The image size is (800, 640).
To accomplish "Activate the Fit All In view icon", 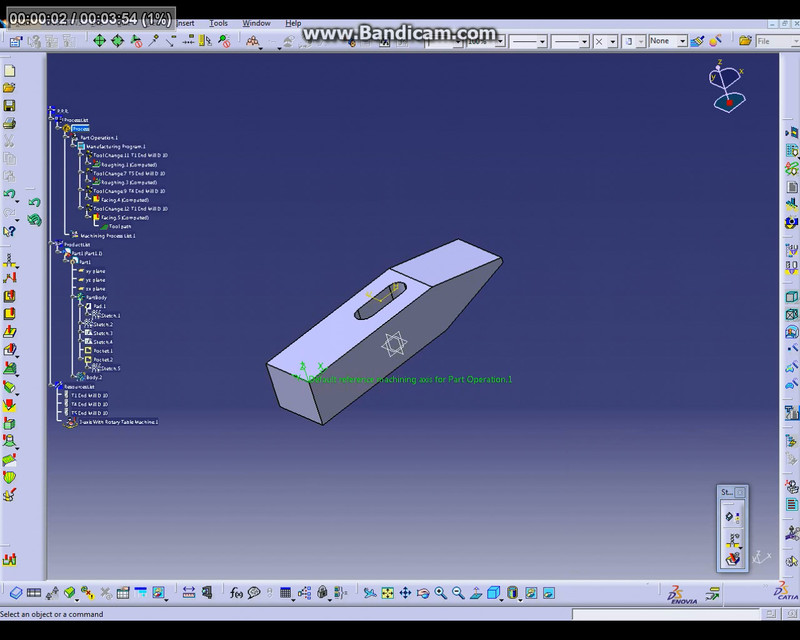I will pyautogui.click(x=386, y=592).
